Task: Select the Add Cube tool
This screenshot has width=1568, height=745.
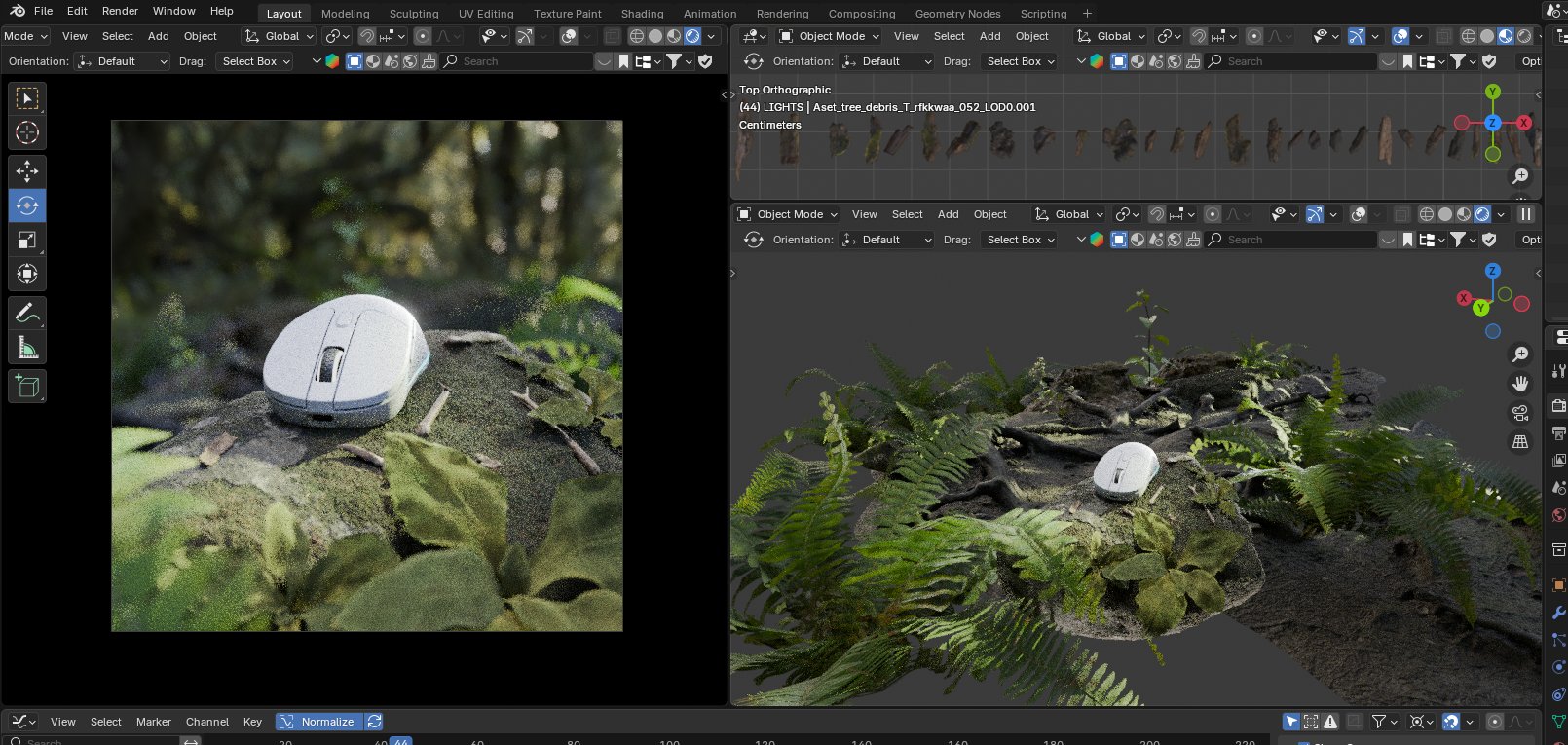Action: click(x=27, y=387)
